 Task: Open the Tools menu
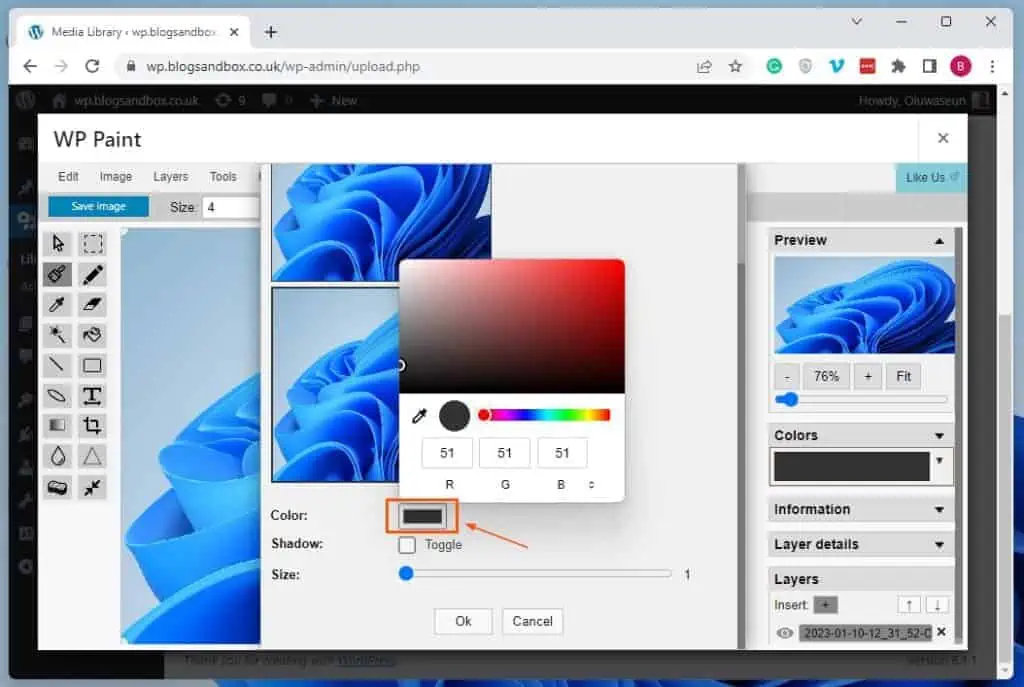[x=223, y=176]
